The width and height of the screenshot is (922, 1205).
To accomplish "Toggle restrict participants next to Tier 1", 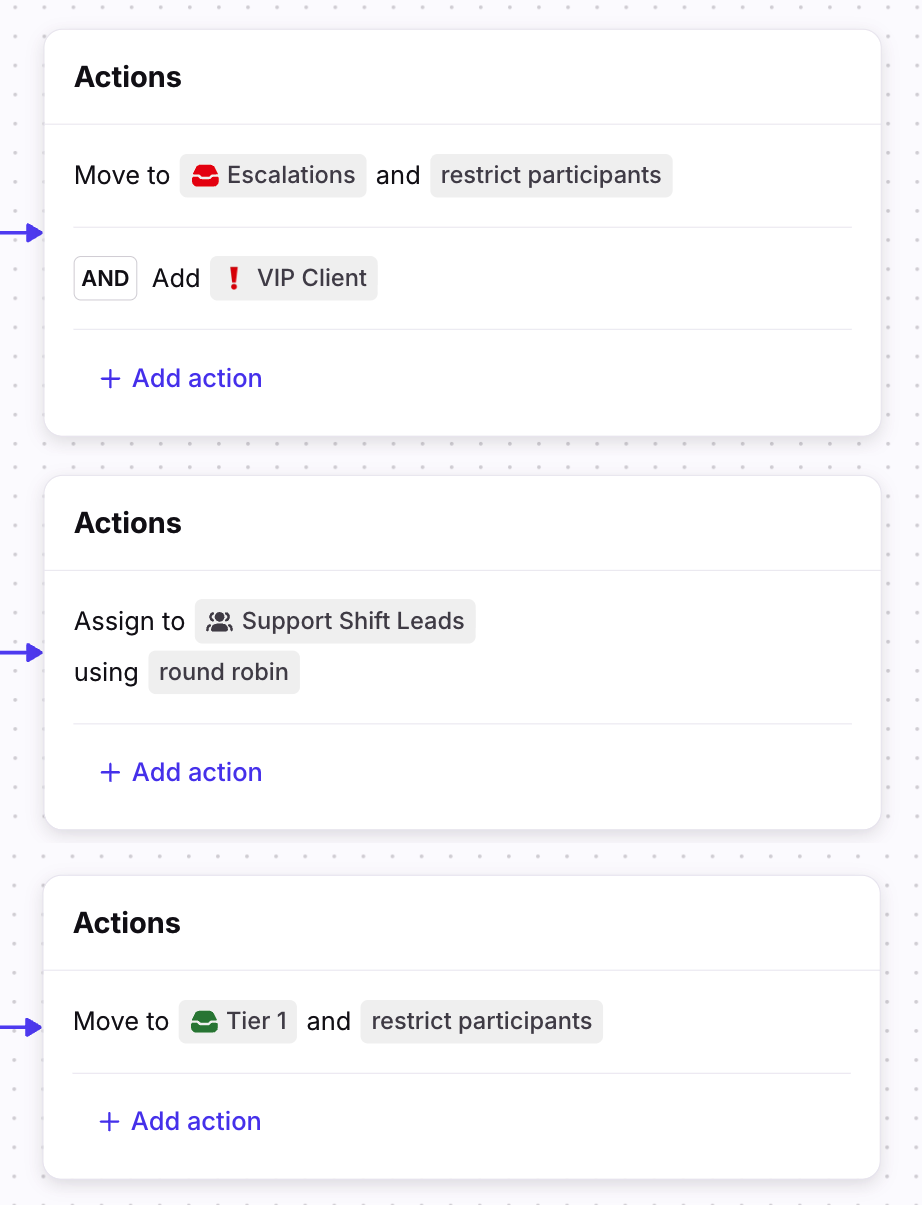I will (481, 1022).
